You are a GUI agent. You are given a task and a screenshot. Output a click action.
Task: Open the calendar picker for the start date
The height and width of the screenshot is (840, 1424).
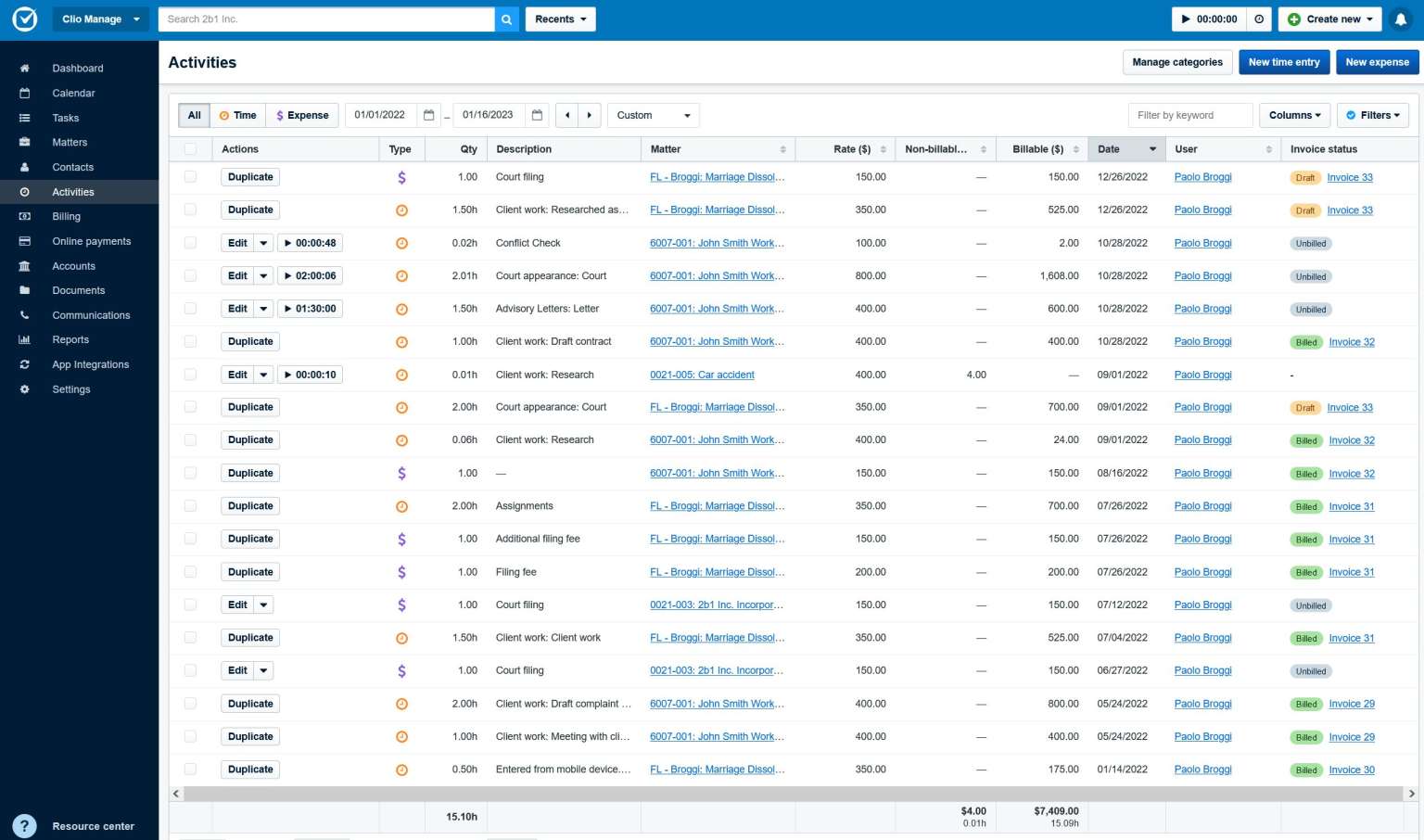[428, 114]
